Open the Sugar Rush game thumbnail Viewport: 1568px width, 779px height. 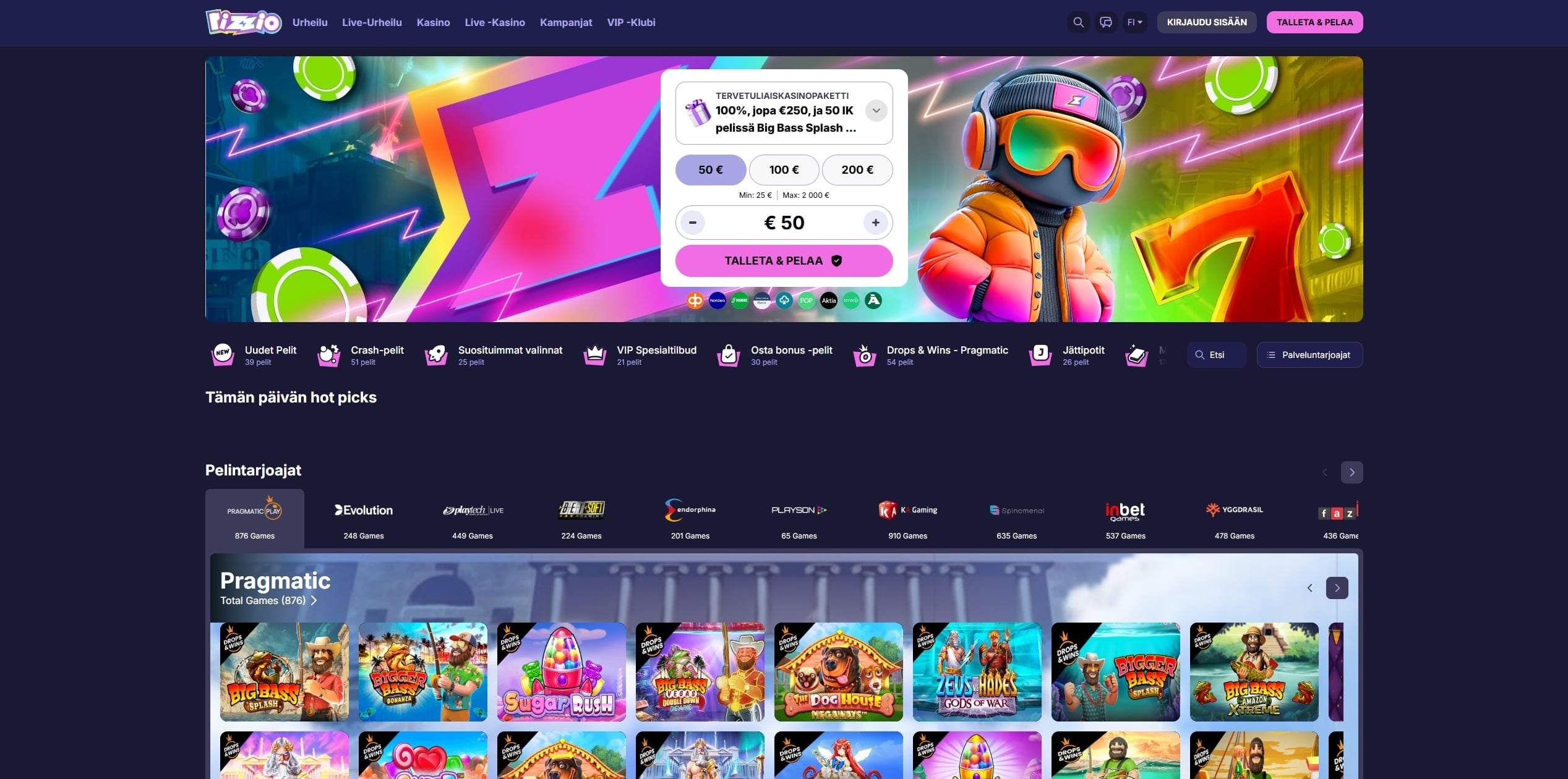point(562,672)
